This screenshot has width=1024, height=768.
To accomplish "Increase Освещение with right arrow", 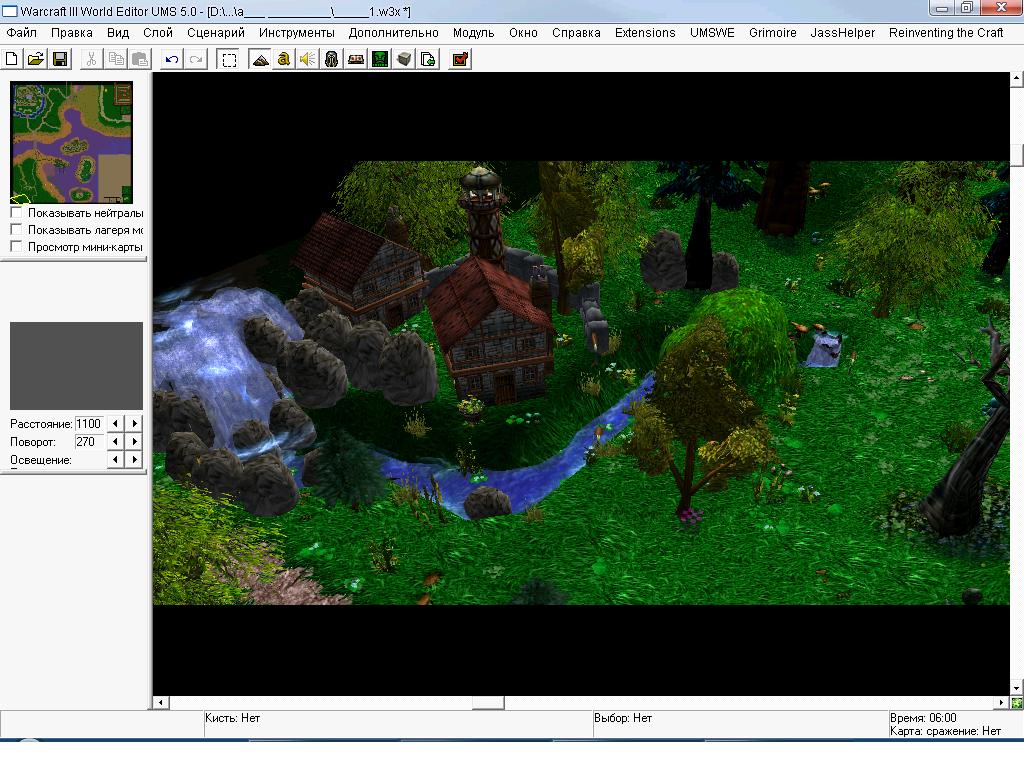I will (x=134, y=459).
